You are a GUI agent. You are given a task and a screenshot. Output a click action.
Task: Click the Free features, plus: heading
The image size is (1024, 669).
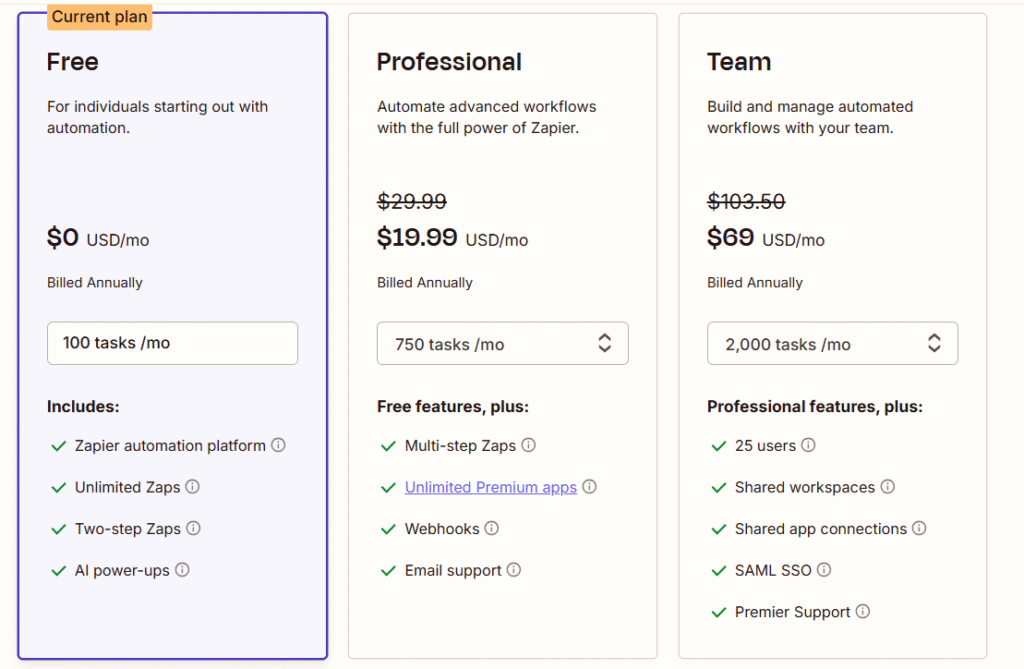click(x=453, y=406)
